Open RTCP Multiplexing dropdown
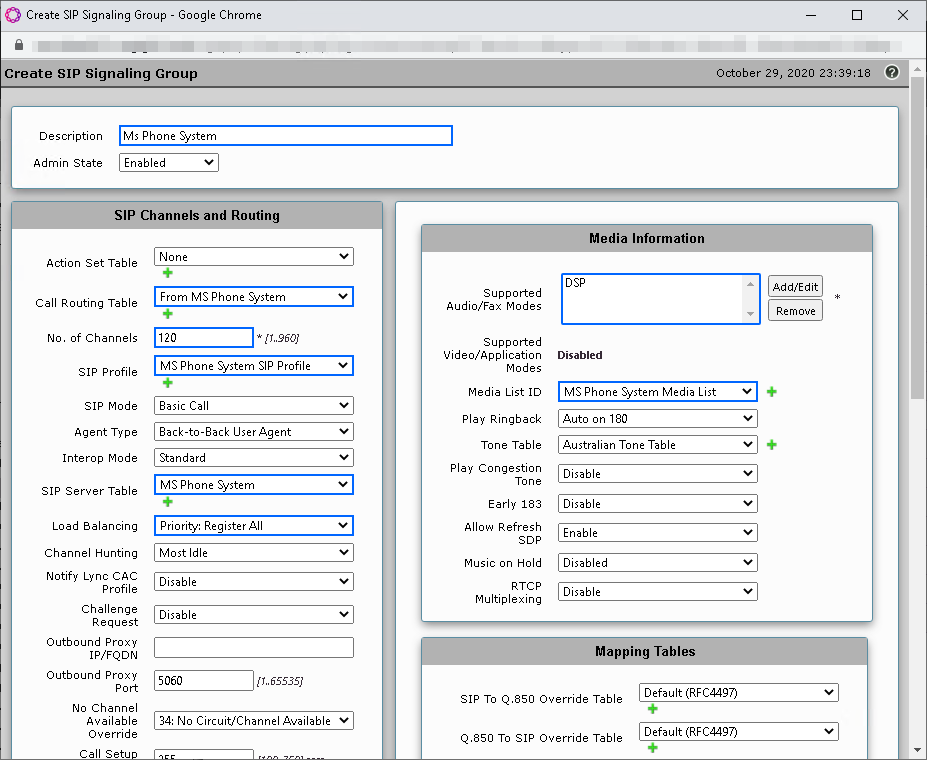 click(657, 592)
